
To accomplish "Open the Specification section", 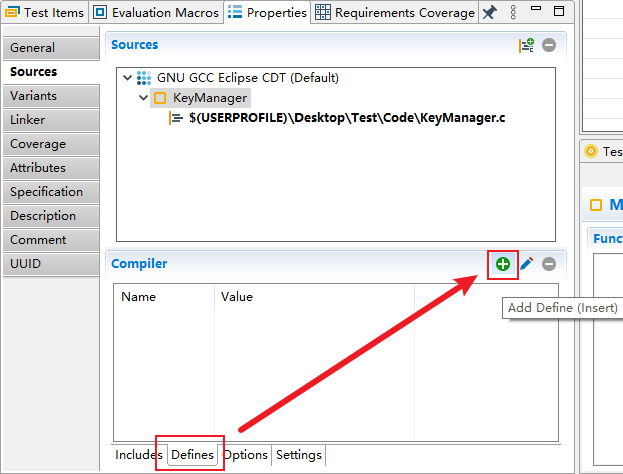I will (51, 192).
